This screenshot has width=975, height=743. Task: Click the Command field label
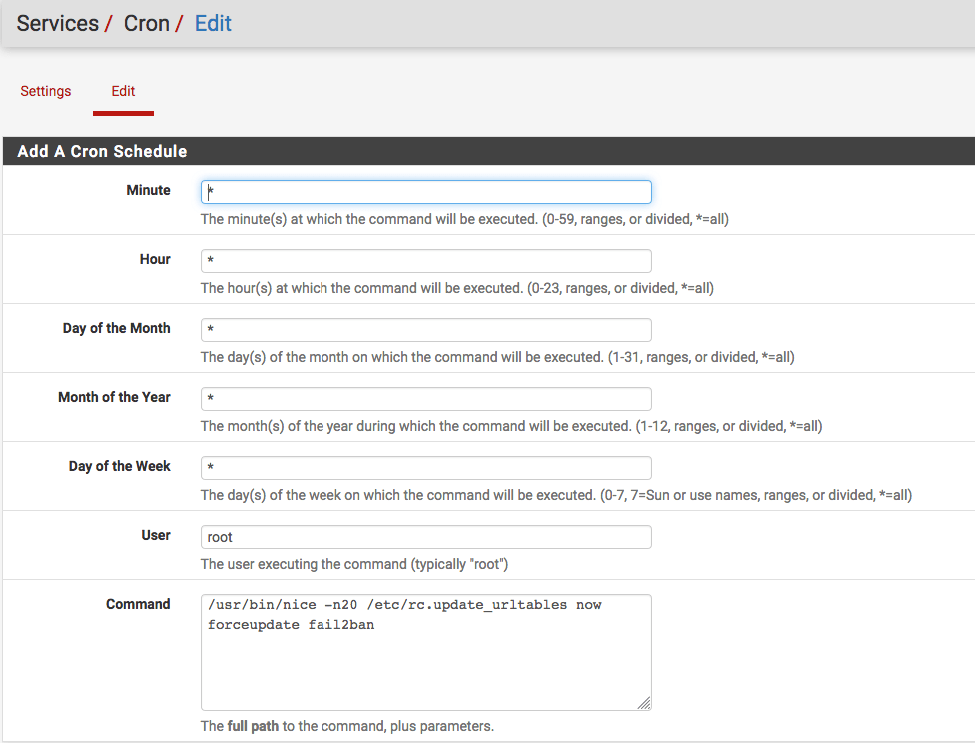coord(138,604)
